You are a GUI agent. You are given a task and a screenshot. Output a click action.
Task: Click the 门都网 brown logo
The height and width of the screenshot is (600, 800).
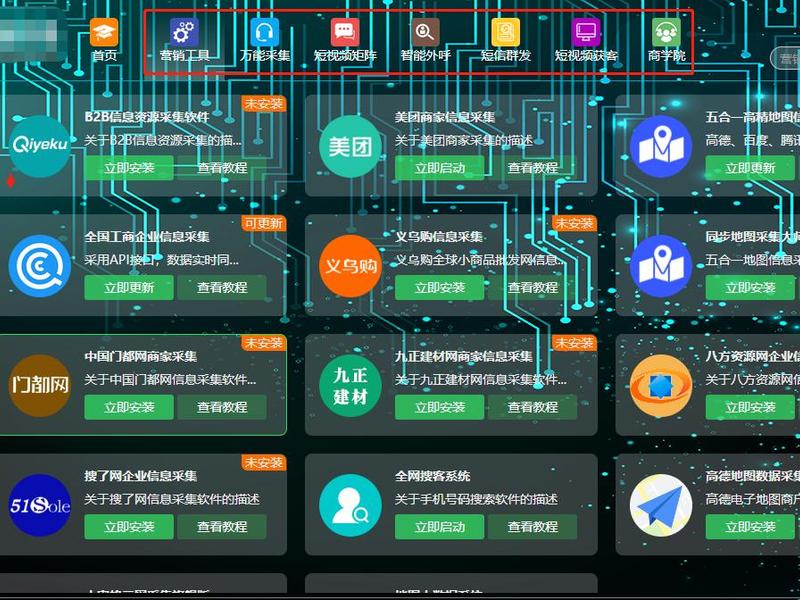tap(40, 386)
